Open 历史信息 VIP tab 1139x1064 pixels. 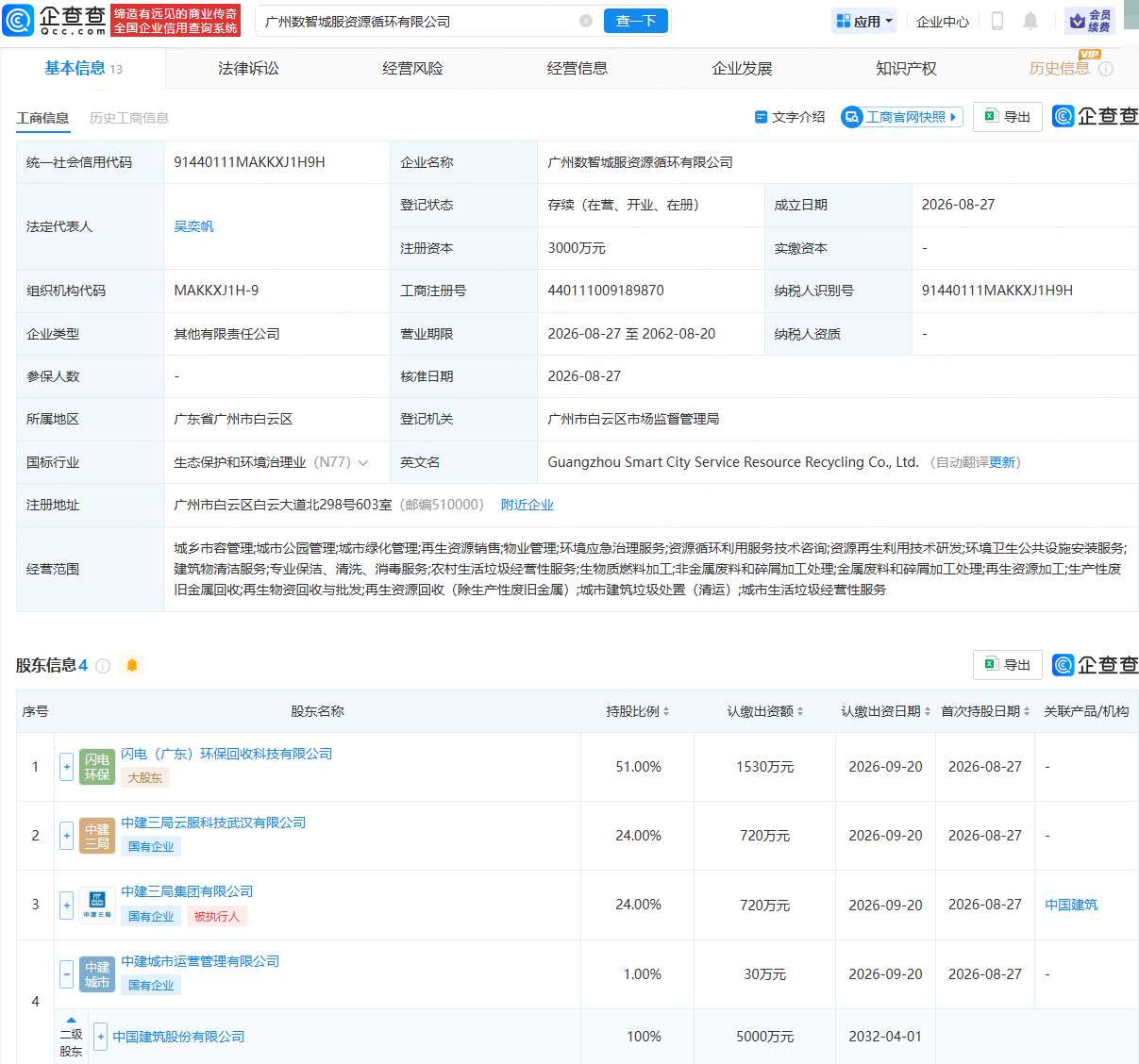pos(1059,68)
